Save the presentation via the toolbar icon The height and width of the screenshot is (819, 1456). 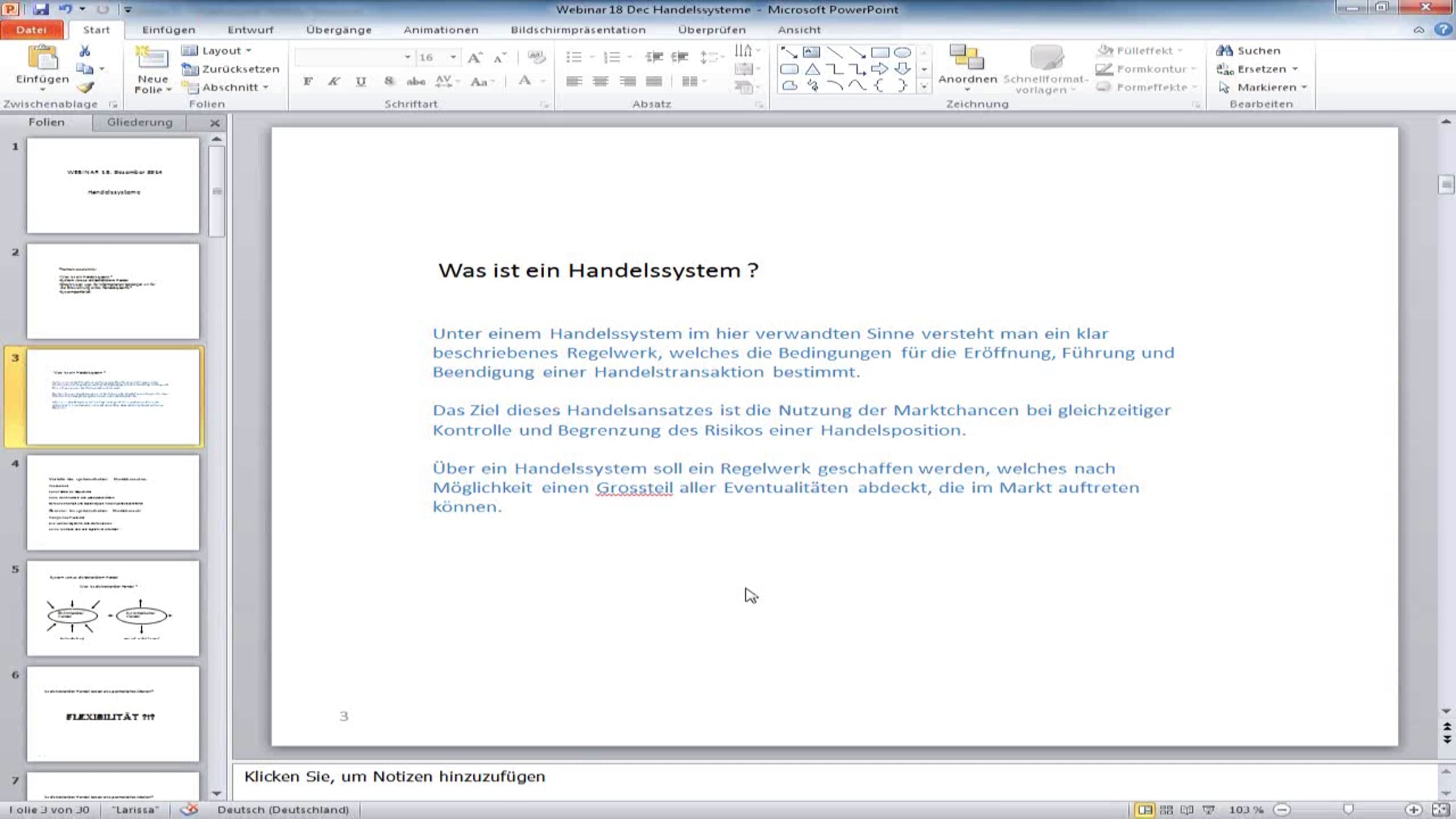tap(41, 9)
